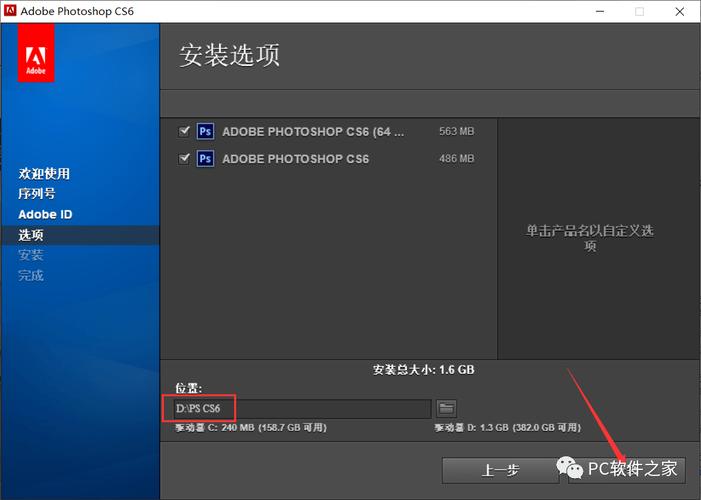Image resolution: width=701 pixels, height=500 pixels.
Task: Close the Adobe Photoshop CS6 installer window
Action: click(x=680, y=11)
